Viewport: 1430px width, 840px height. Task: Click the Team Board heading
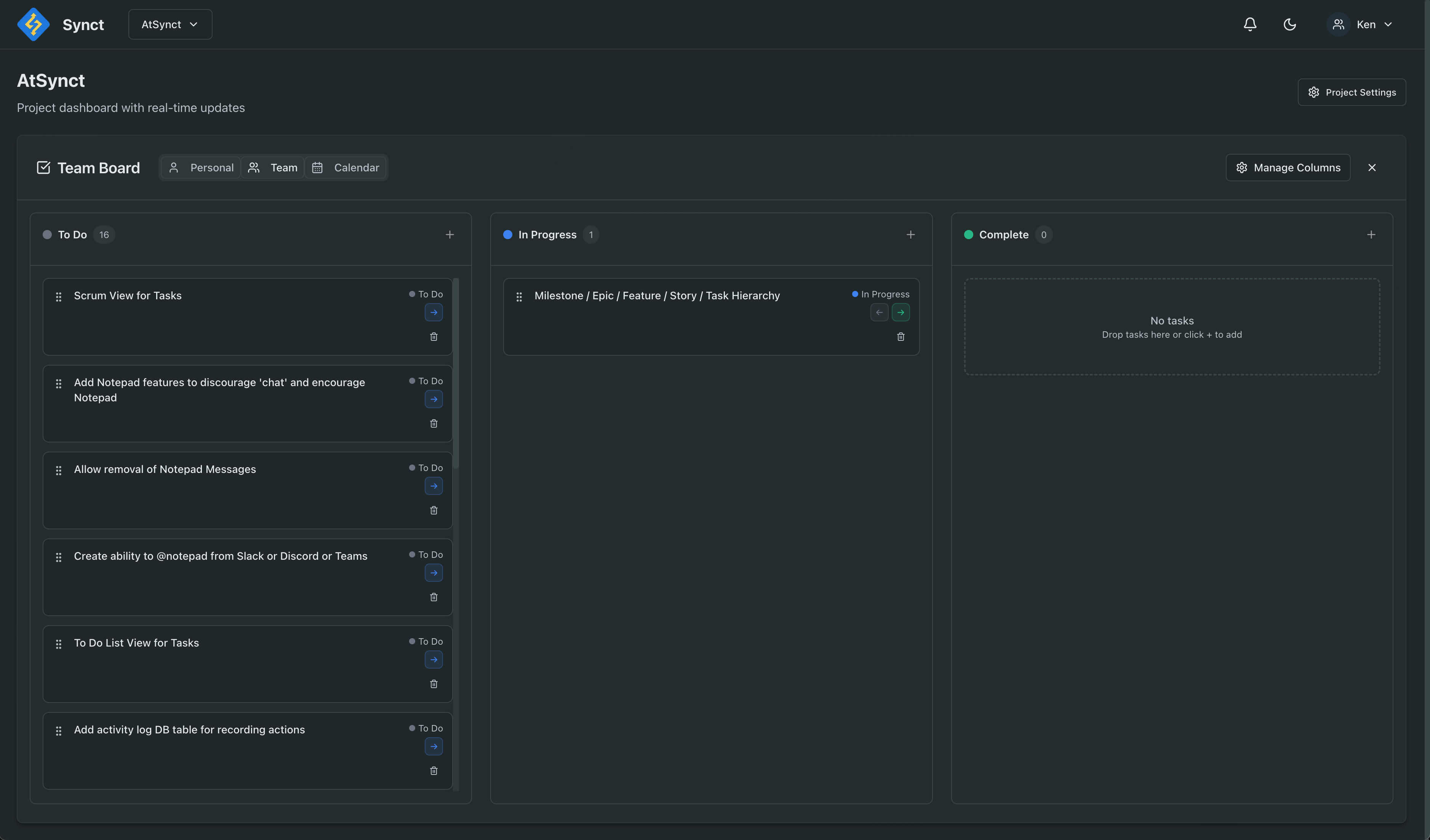click(x=98, y=167)
